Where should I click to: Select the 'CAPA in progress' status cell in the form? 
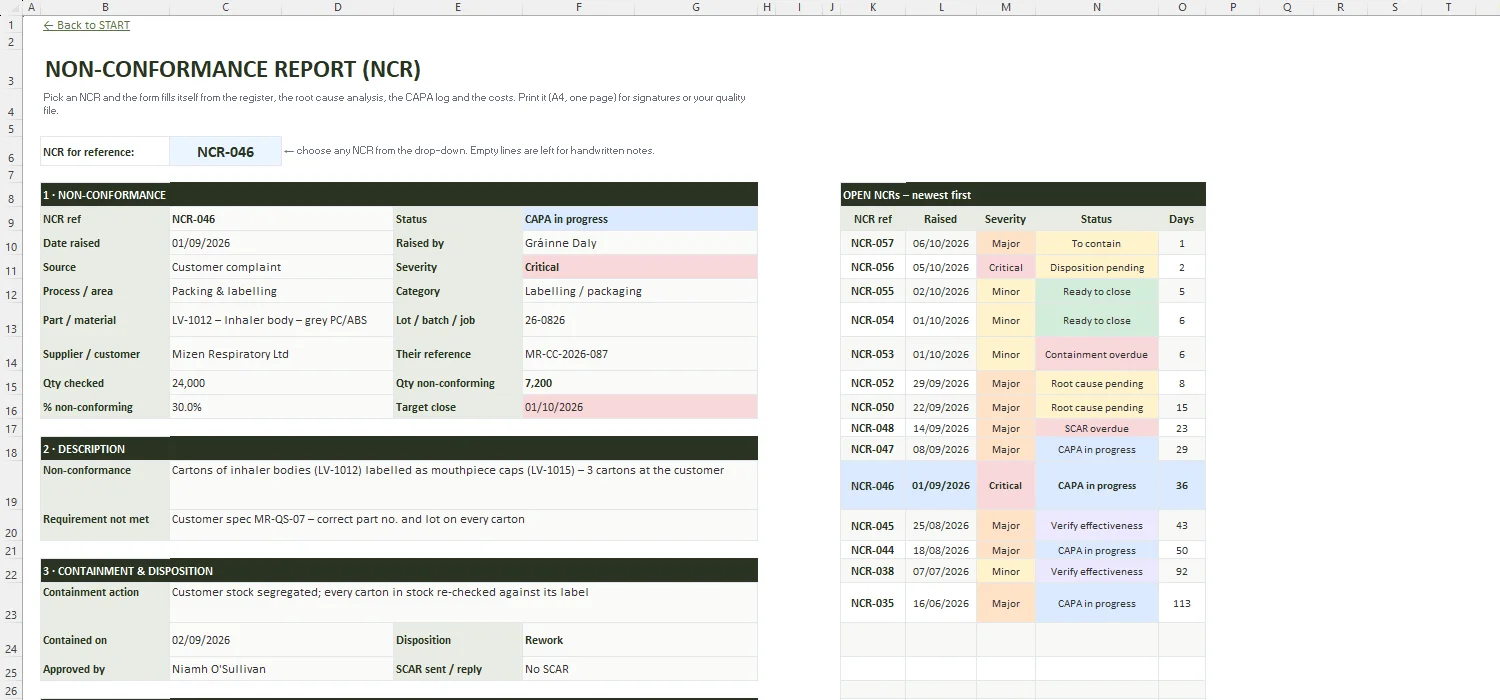click(x=640, y=219)
